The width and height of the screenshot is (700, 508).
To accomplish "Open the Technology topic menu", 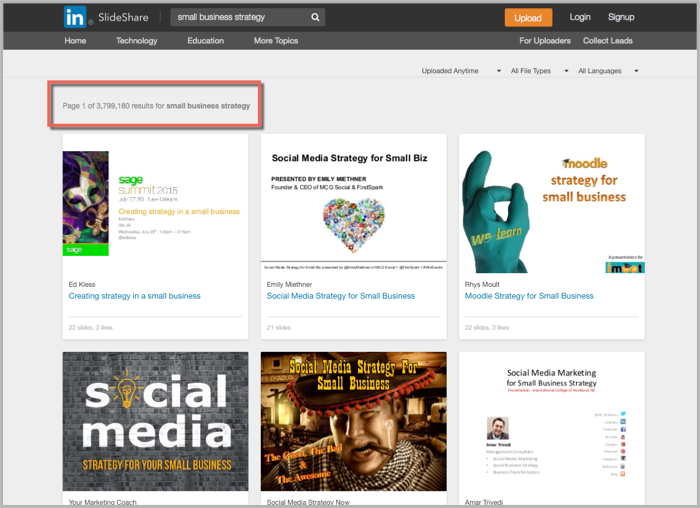I will [137, 41].
